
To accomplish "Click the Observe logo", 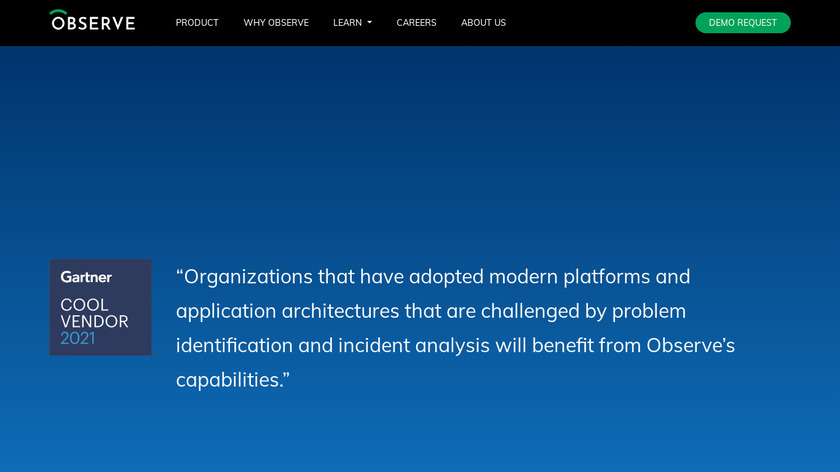I will pos(92,20).
